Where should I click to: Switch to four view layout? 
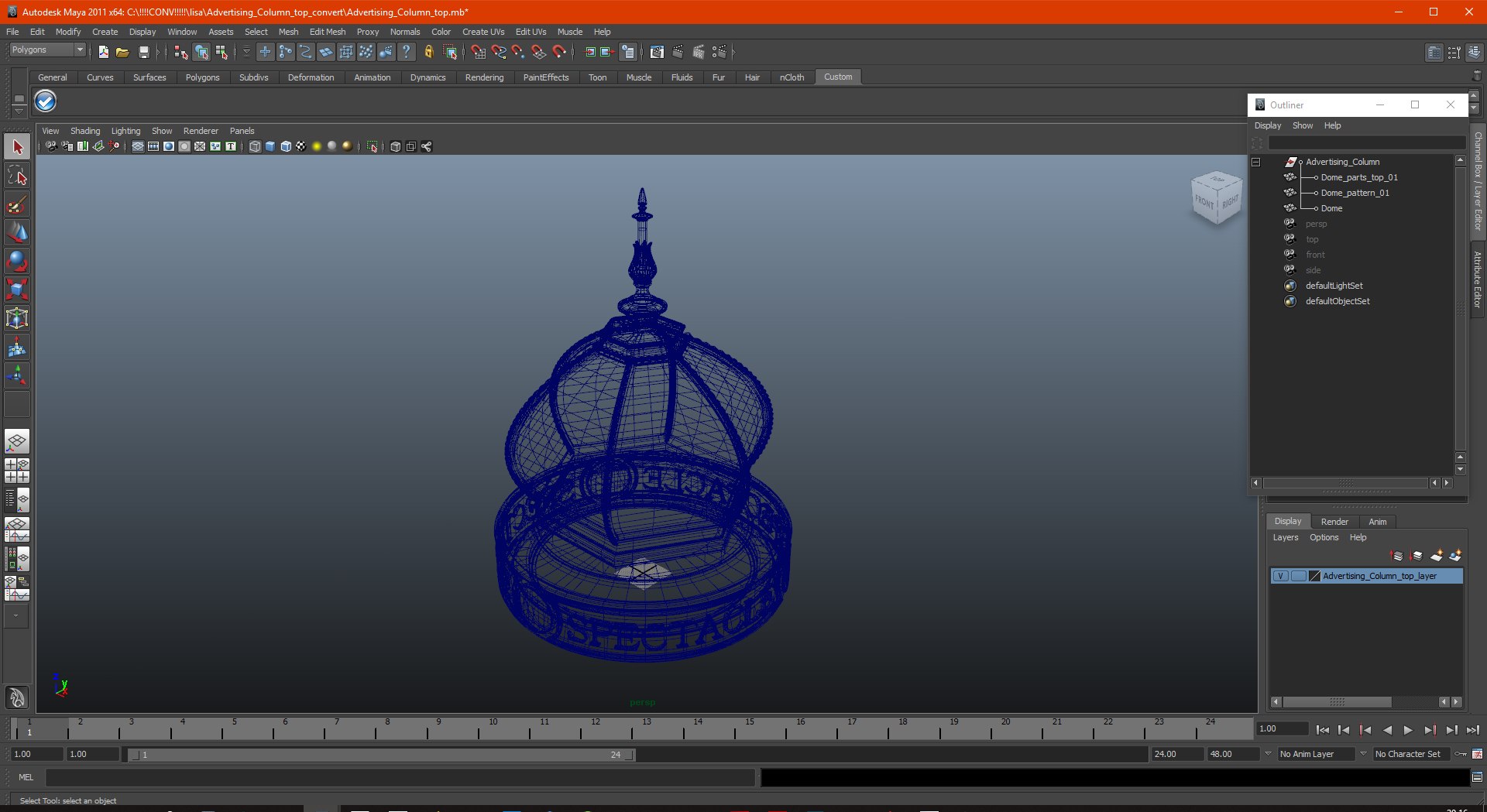pyautogui.click(x=17, y=471)
